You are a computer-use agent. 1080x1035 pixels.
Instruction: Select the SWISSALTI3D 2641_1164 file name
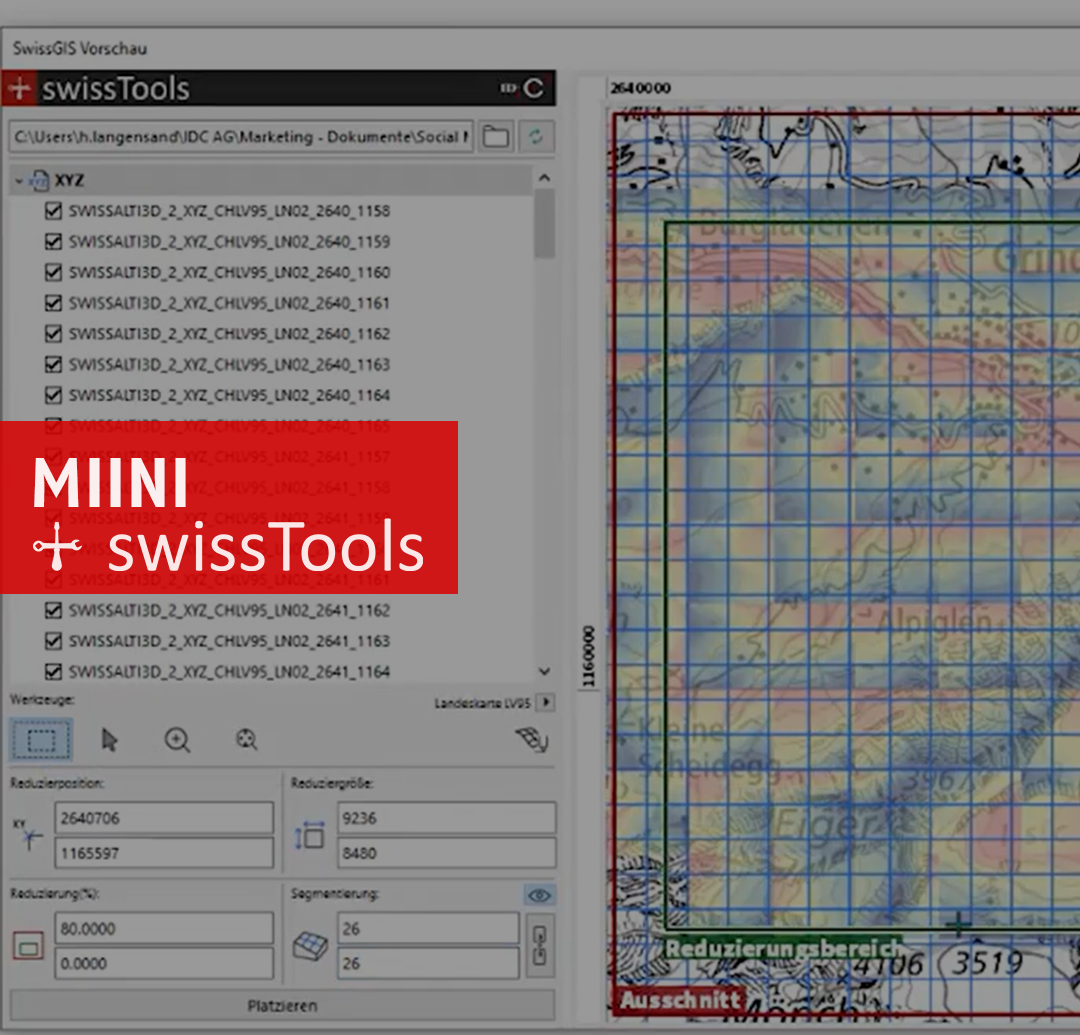click(x=229, y=671)
